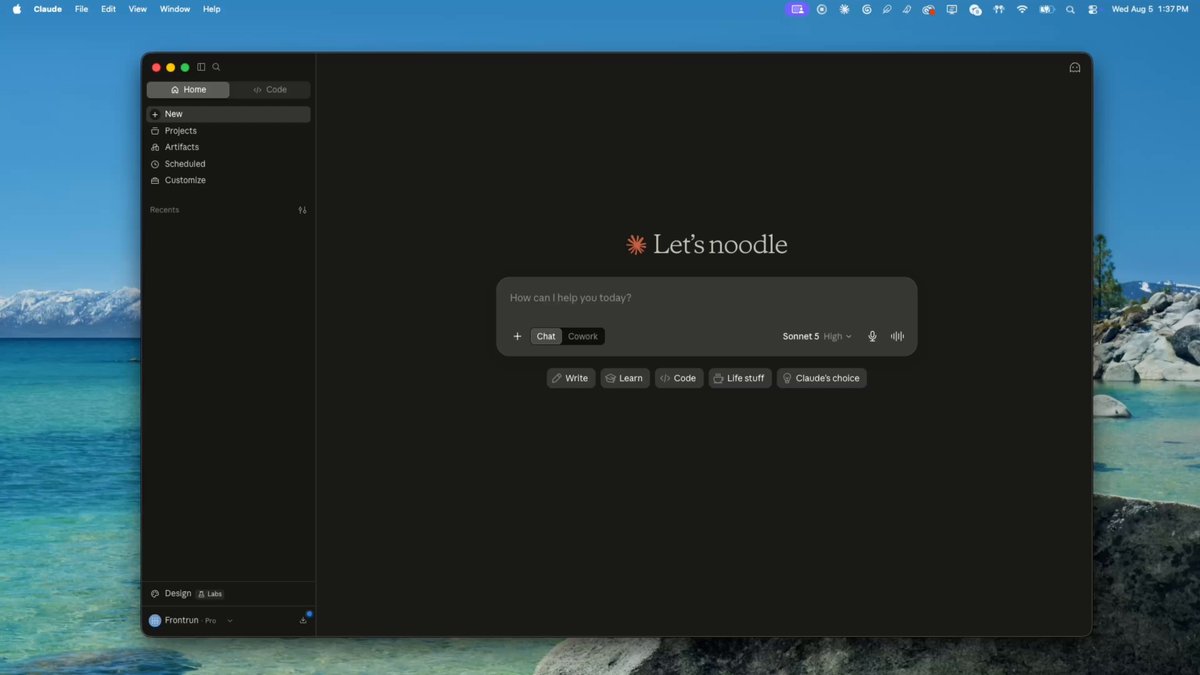Choose the Life stuff suggestion chip
Viewport: 1200px width, 675px height.
coord(740,378)
